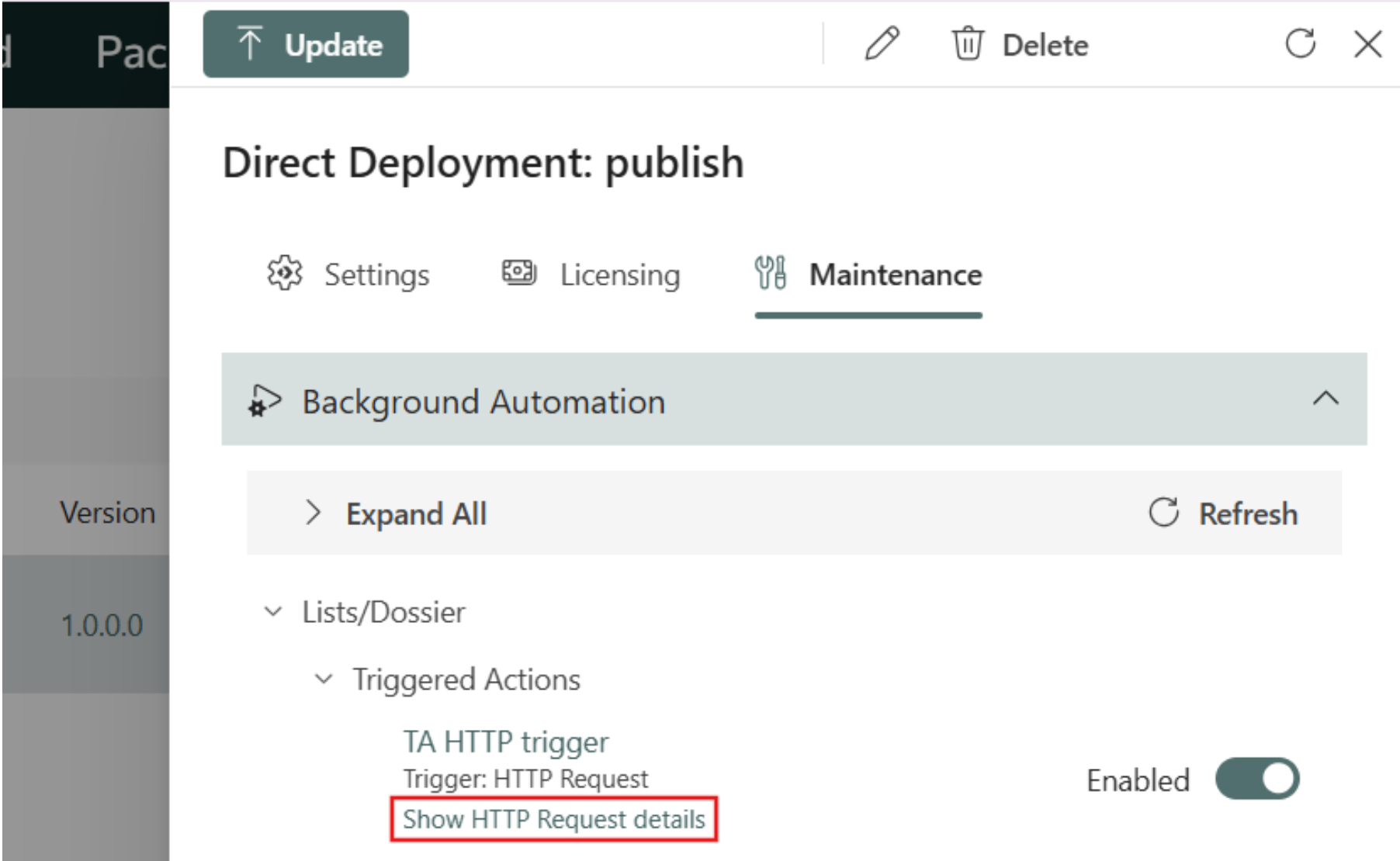Screen dimensions: 1400x861
Task: Disable the Enabled toggle for TA HTTP trigger
Action: coord(1257,779)
